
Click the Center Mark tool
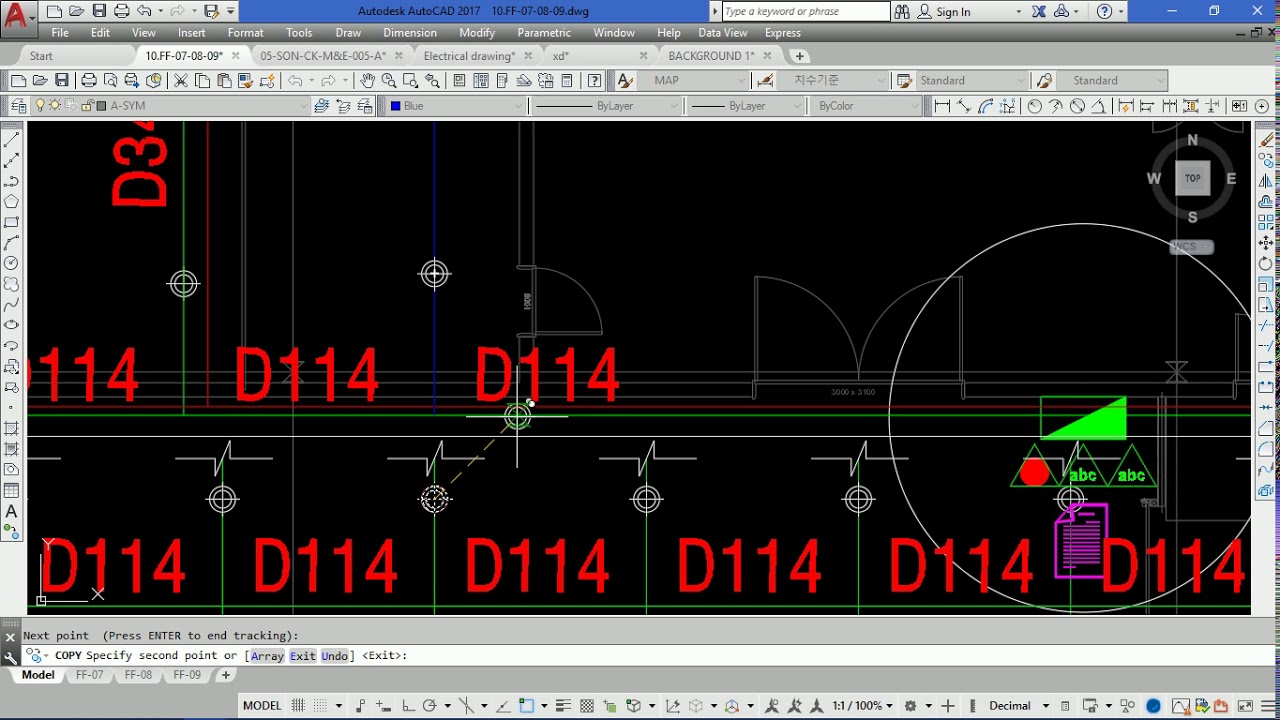[x=1262, y=105]
